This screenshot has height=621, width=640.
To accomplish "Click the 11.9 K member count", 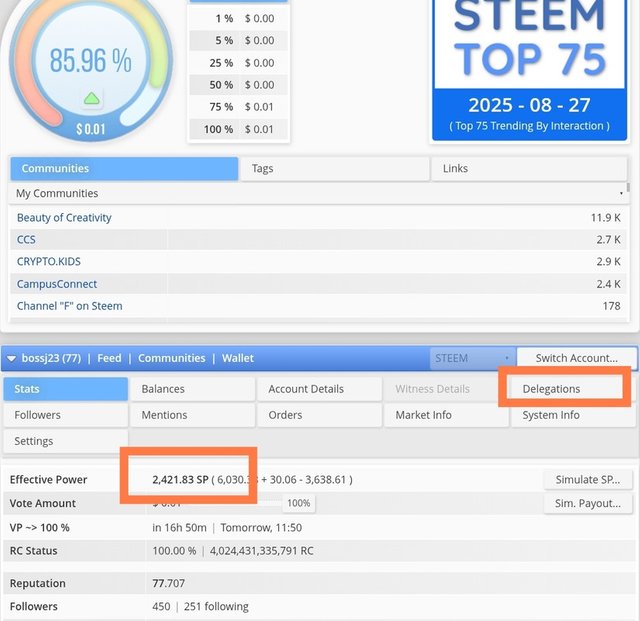I will tap(606, 218).
